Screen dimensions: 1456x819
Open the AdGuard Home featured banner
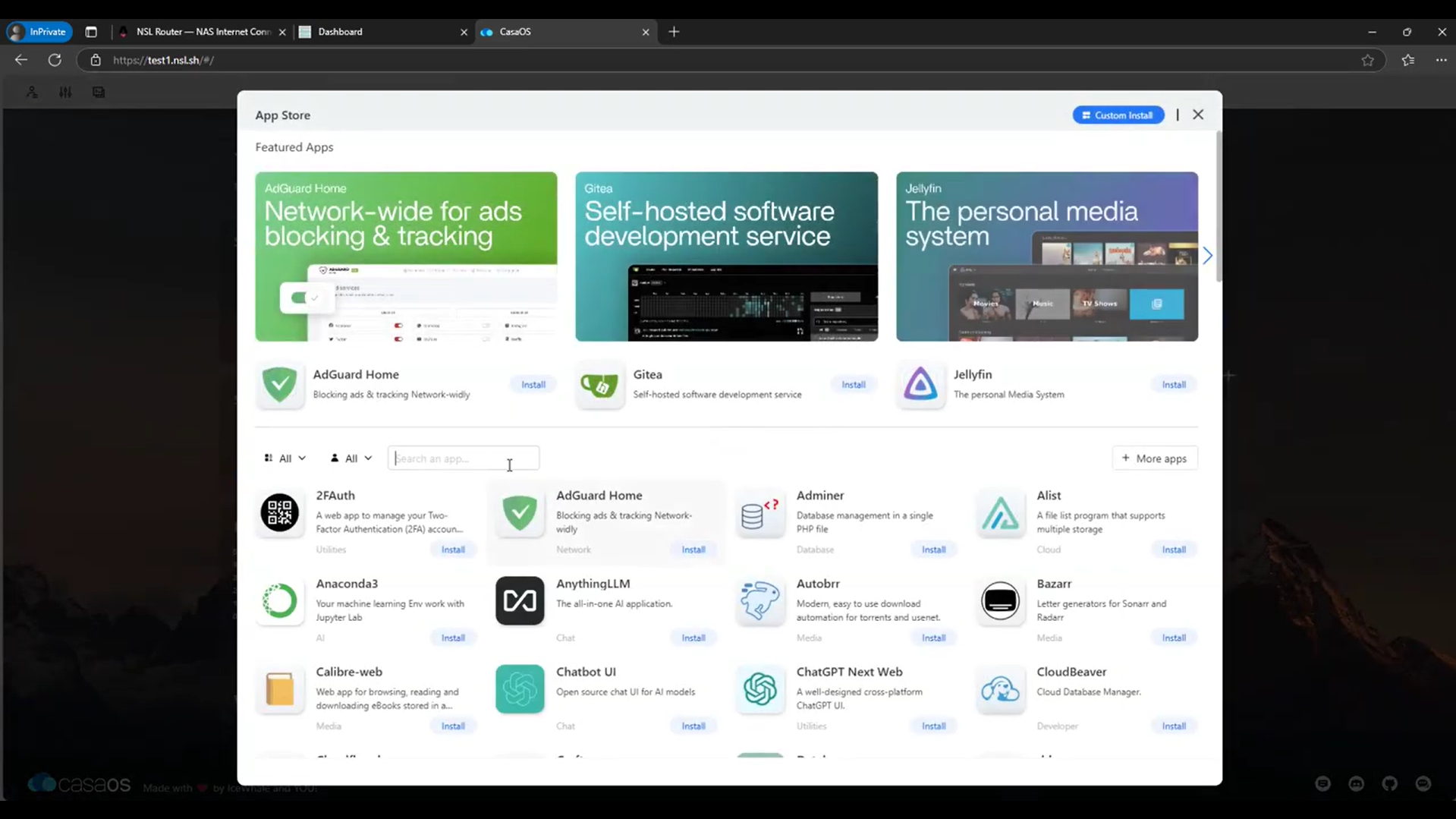pos(406,257)
